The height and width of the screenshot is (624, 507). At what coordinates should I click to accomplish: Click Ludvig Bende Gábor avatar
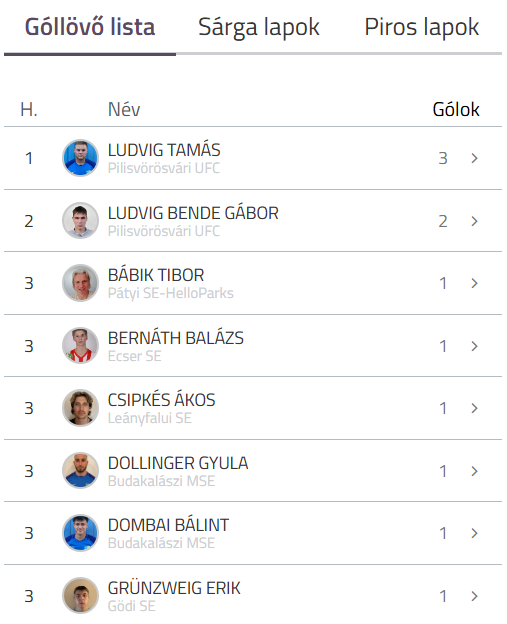80,220
